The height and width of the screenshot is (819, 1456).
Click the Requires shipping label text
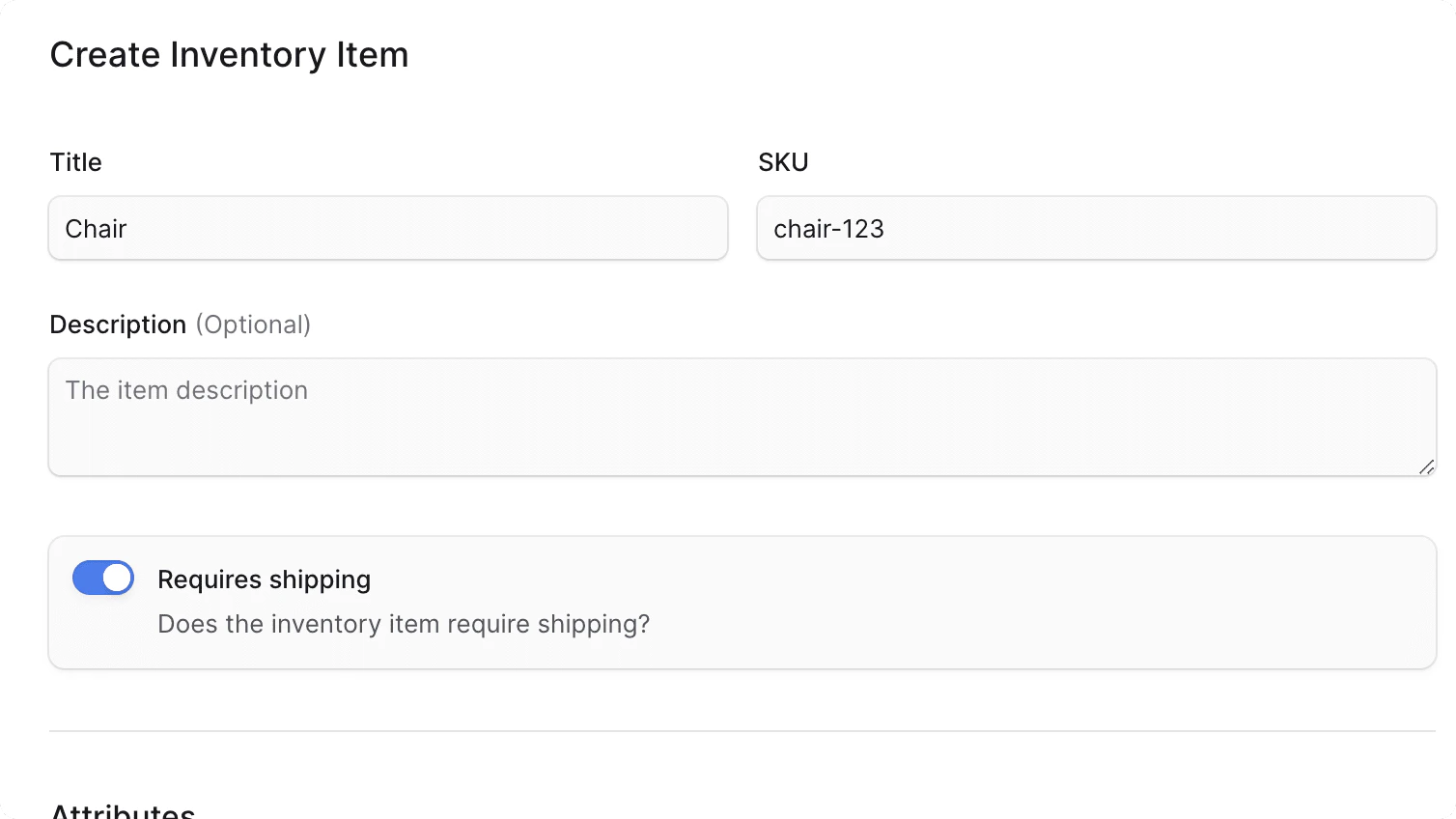(264, 579)
